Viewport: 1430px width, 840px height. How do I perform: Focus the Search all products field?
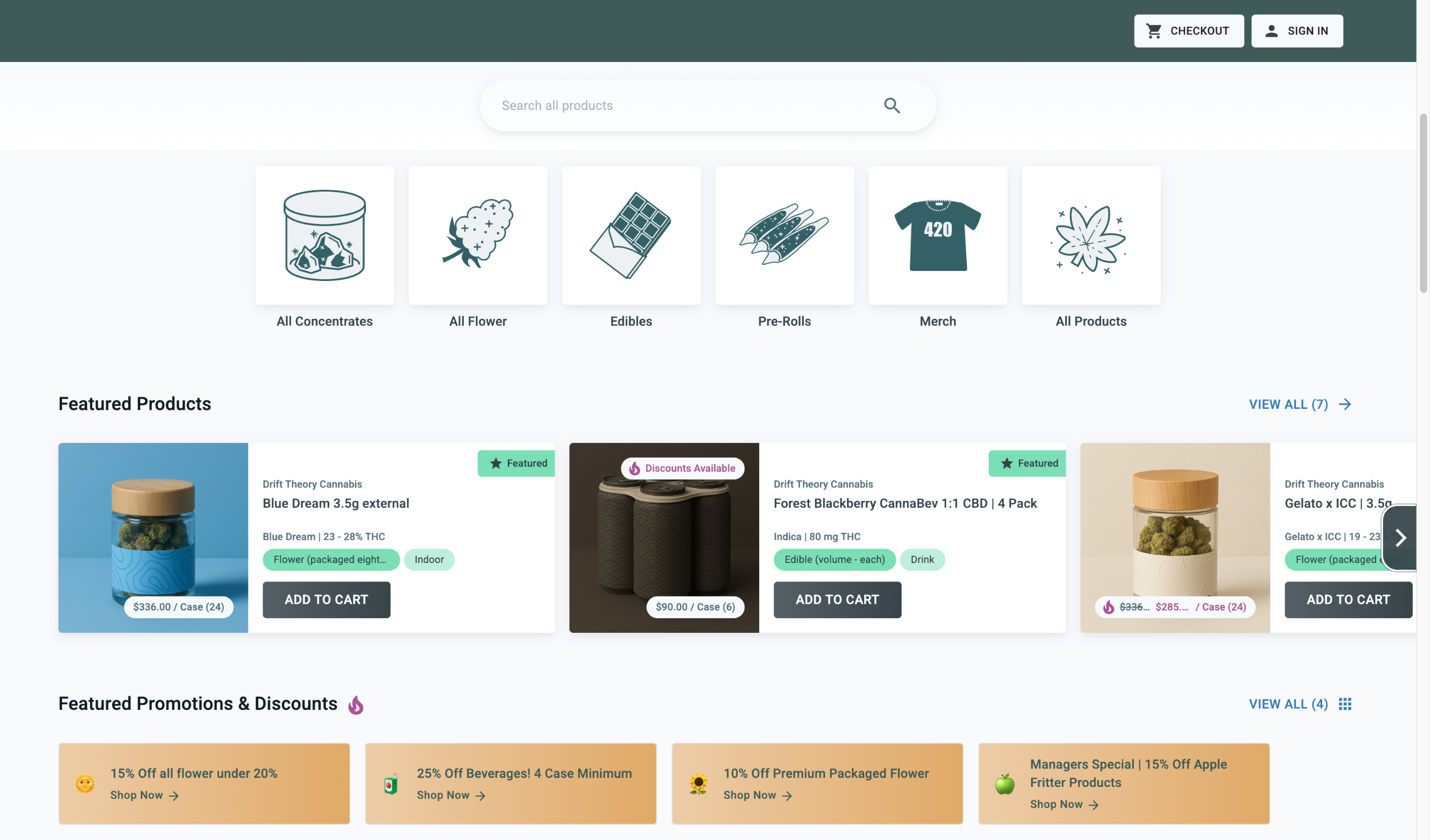pos(681,106)
